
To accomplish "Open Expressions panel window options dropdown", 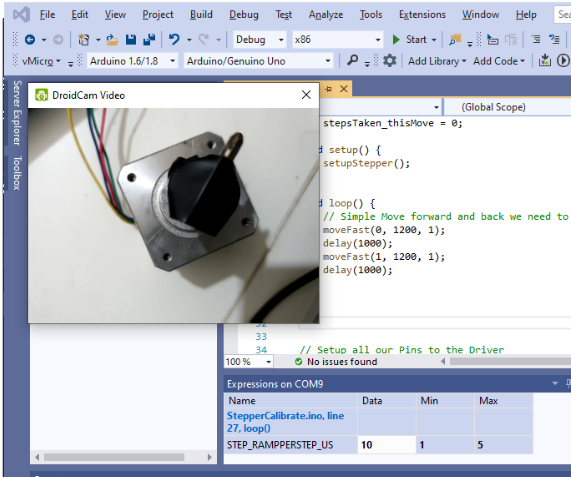I will pos(555,383).
